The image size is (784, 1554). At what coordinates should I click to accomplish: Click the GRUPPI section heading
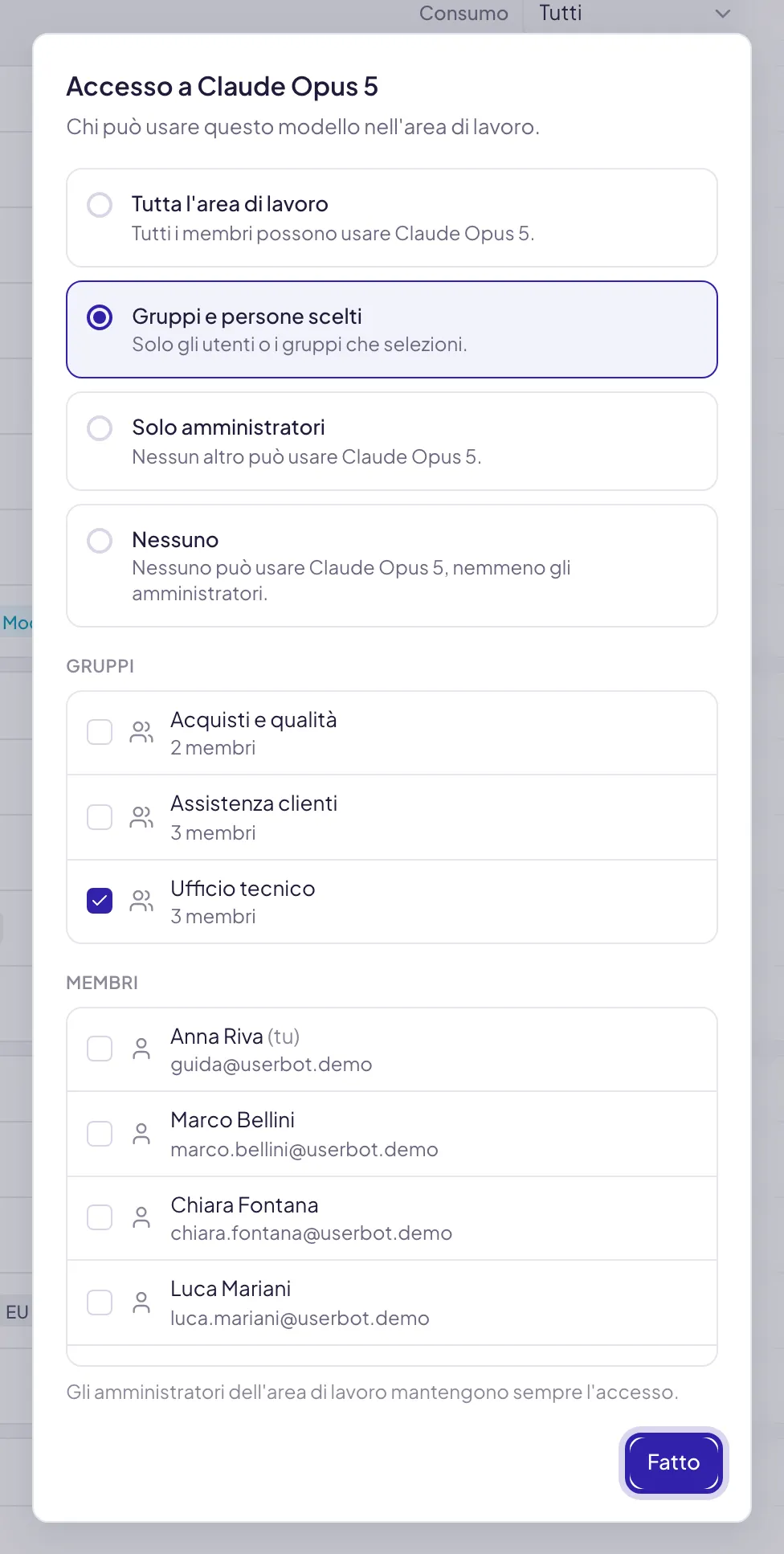pyautogui.click(x=100, y=666)
